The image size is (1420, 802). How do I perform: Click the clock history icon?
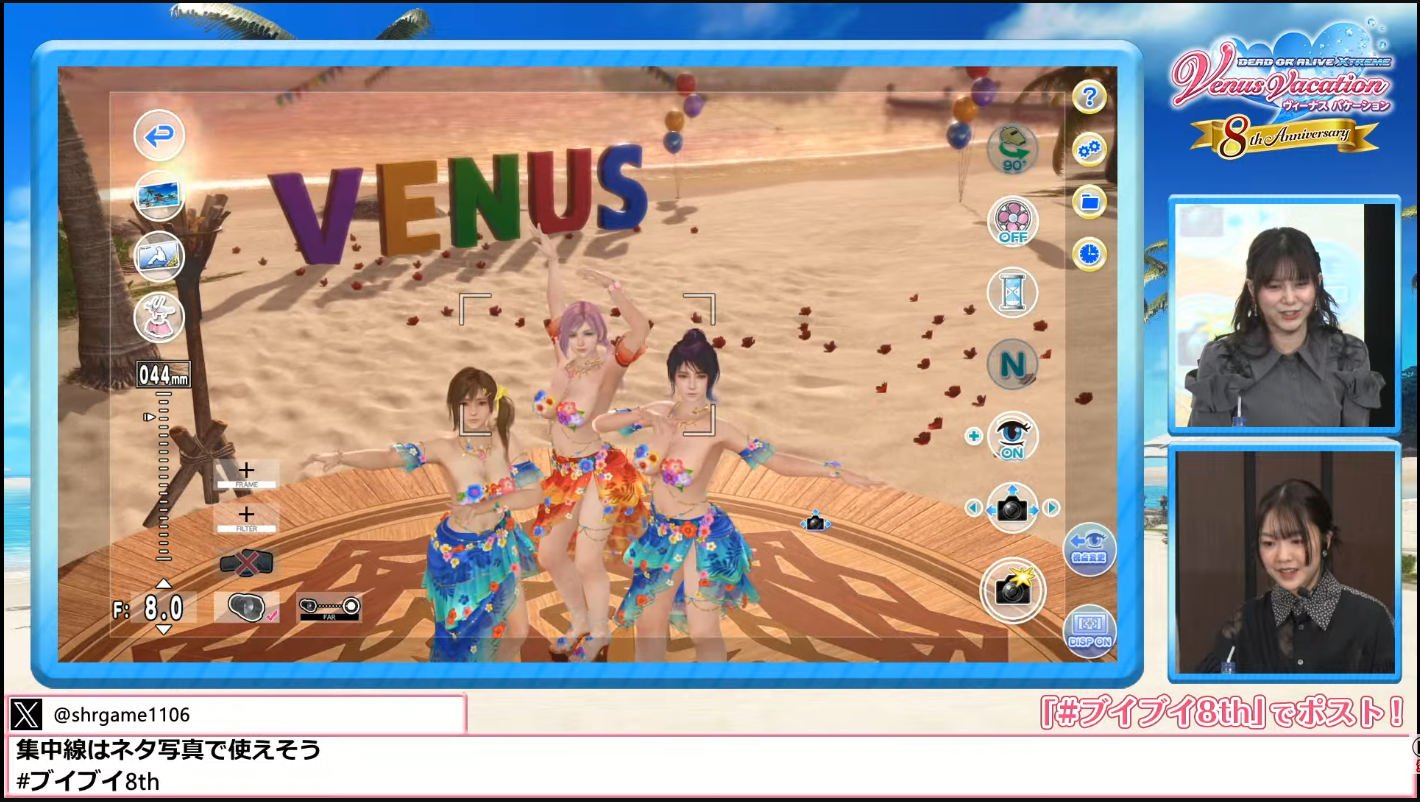pyautogui.click(x=1089, y=254)
